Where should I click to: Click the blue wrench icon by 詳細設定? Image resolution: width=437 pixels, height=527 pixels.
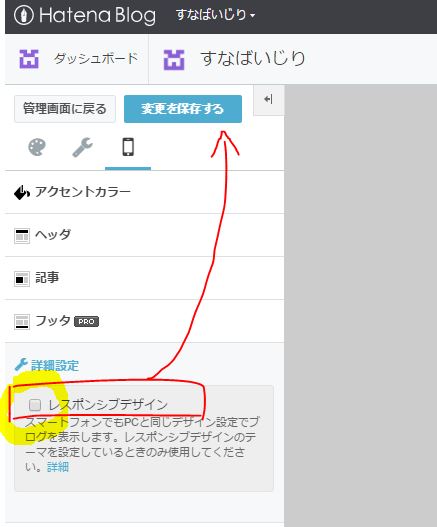[x=22, y=364]
